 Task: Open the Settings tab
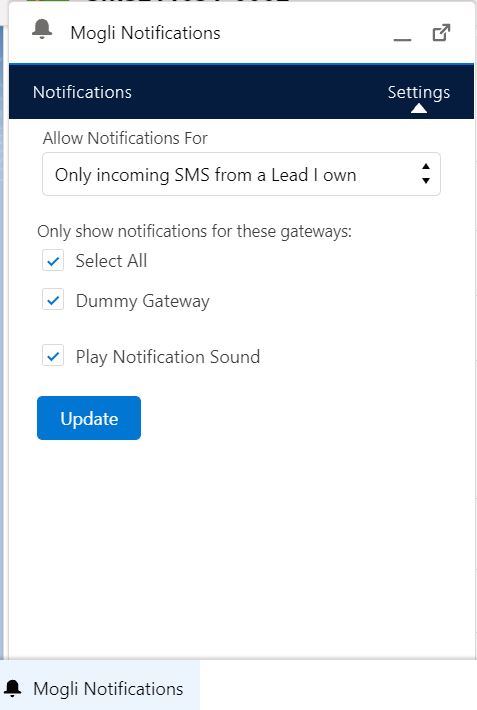[419, 92]
